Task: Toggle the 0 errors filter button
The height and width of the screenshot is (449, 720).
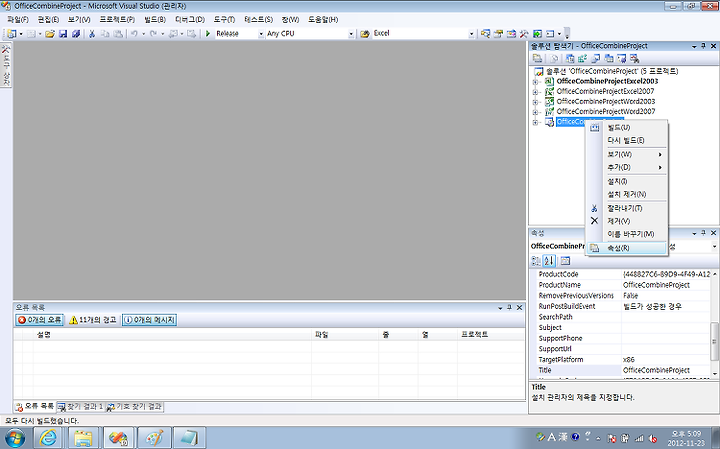Action: point(39,320)
